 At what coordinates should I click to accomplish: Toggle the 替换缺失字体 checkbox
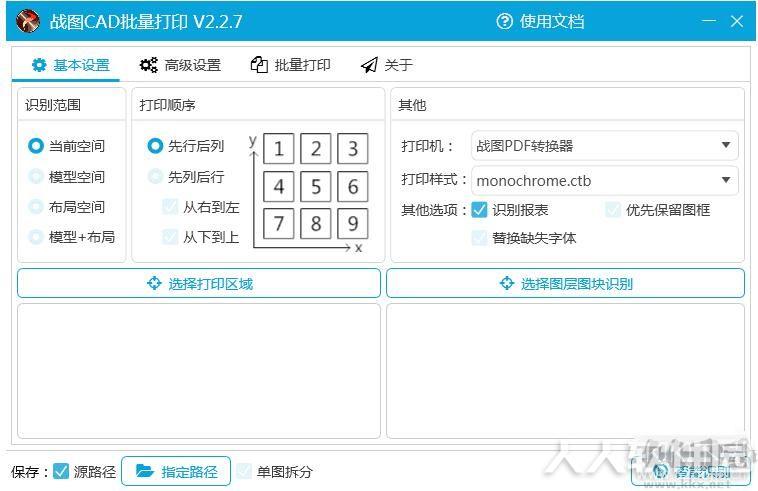click(x=479, y=238)
